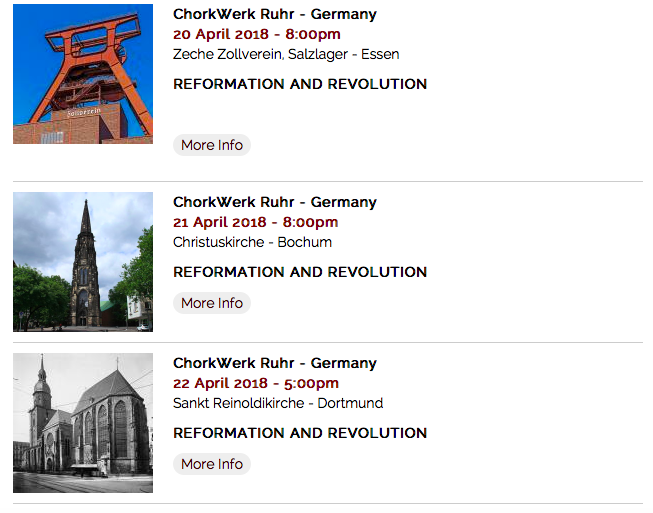Click Reformation and Revolution heading for Bochum event
Viewport: 653px width, 513px height.
(x=300, y=272)
